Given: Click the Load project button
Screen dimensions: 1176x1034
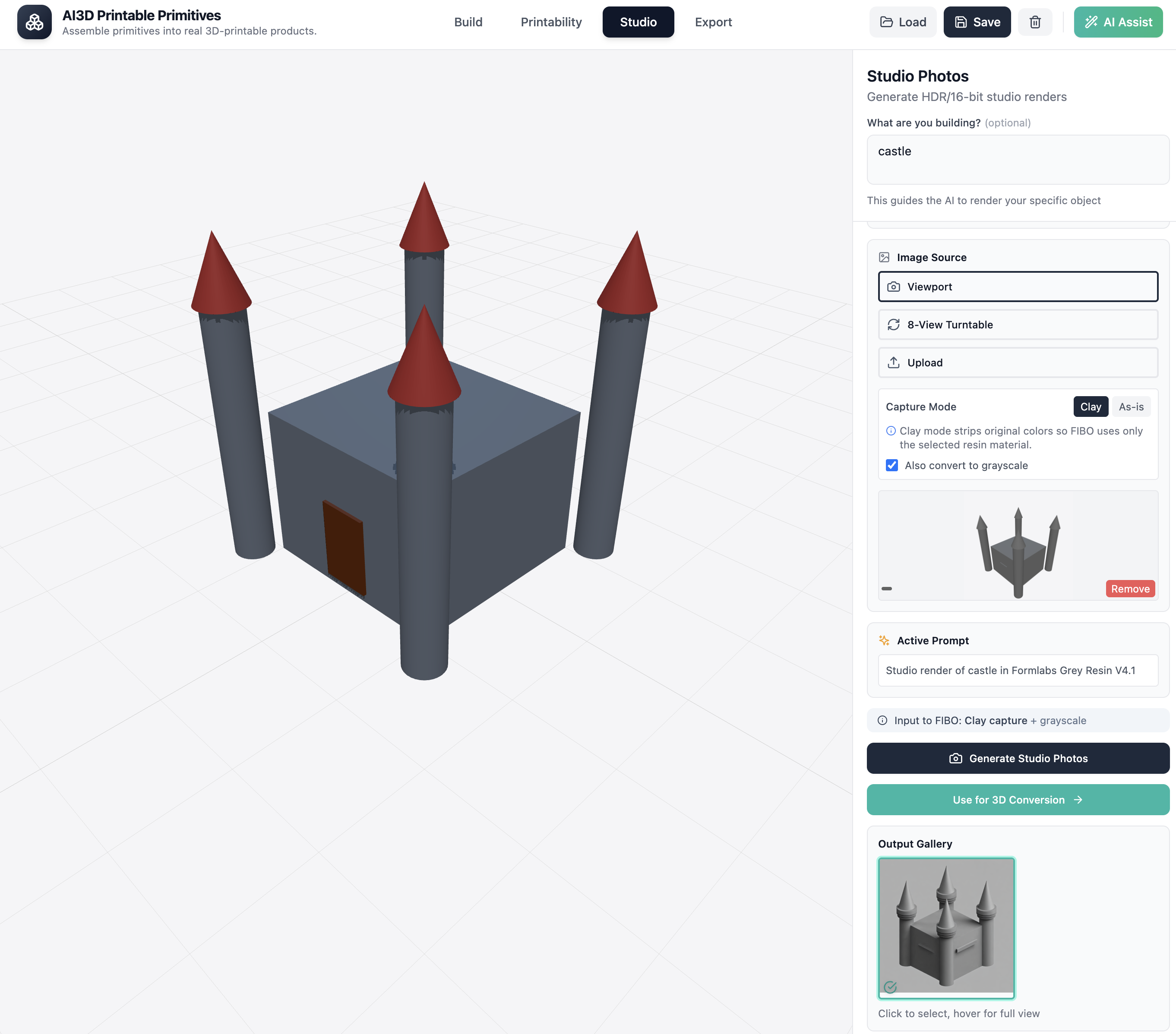Looking at the screenshot, I should 902,22.
